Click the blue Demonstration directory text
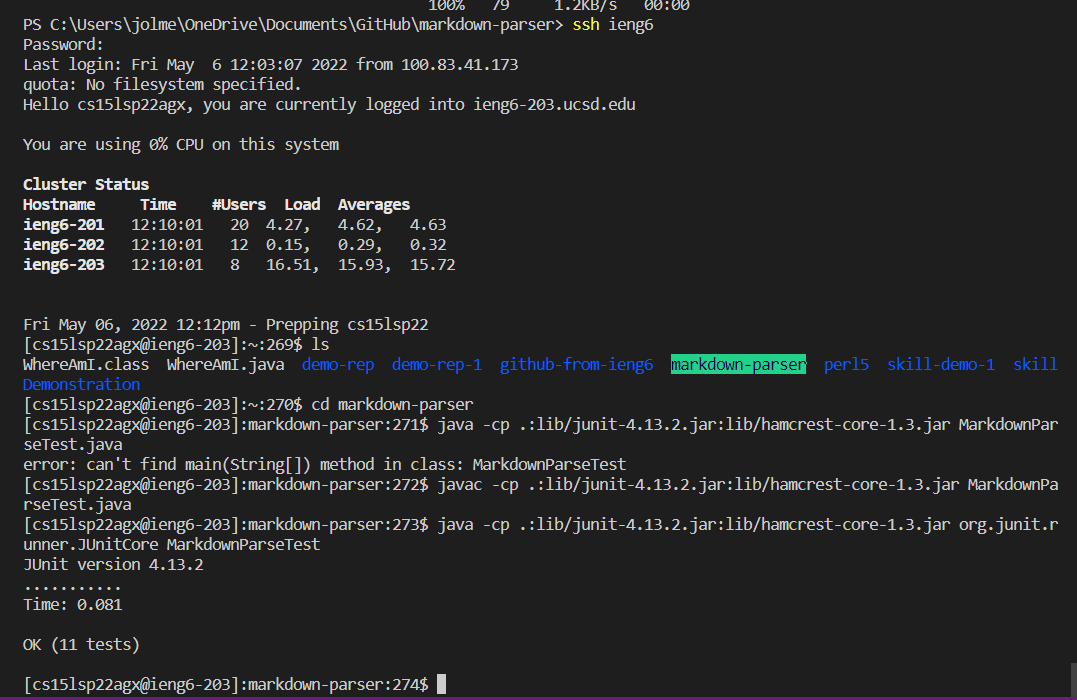 81,384
